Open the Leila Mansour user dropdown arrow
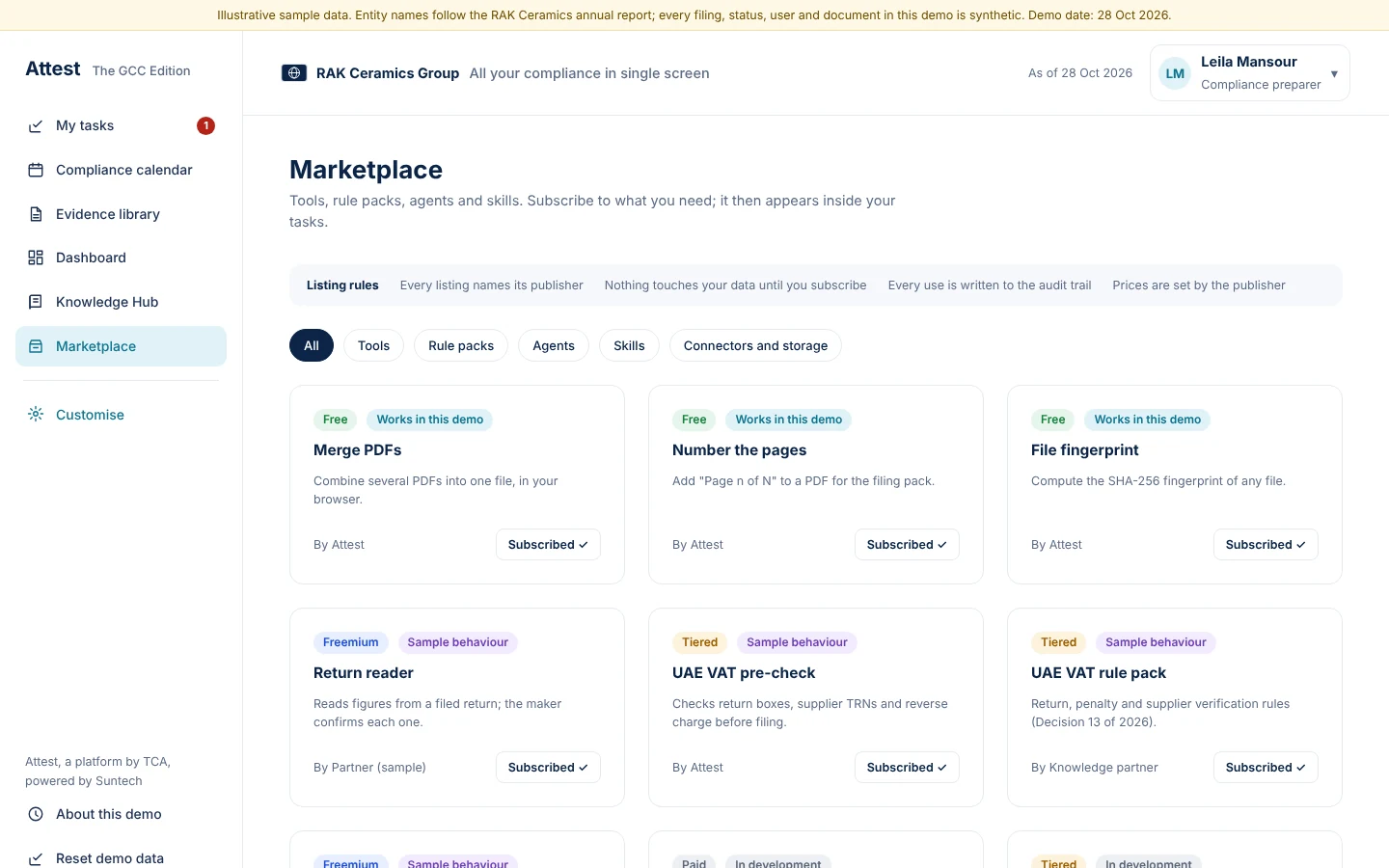The height and width of the screenshot is (868, 1389). pyautogui.click(x=1334, y=74)
